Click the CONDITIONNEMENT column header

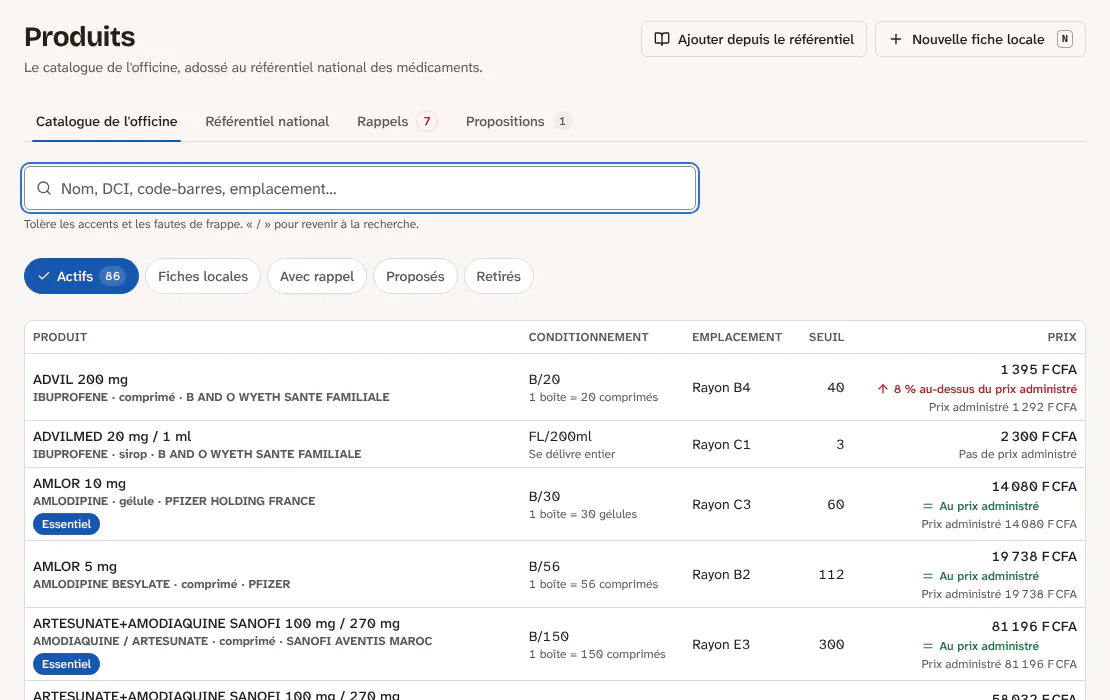point(588,337)
